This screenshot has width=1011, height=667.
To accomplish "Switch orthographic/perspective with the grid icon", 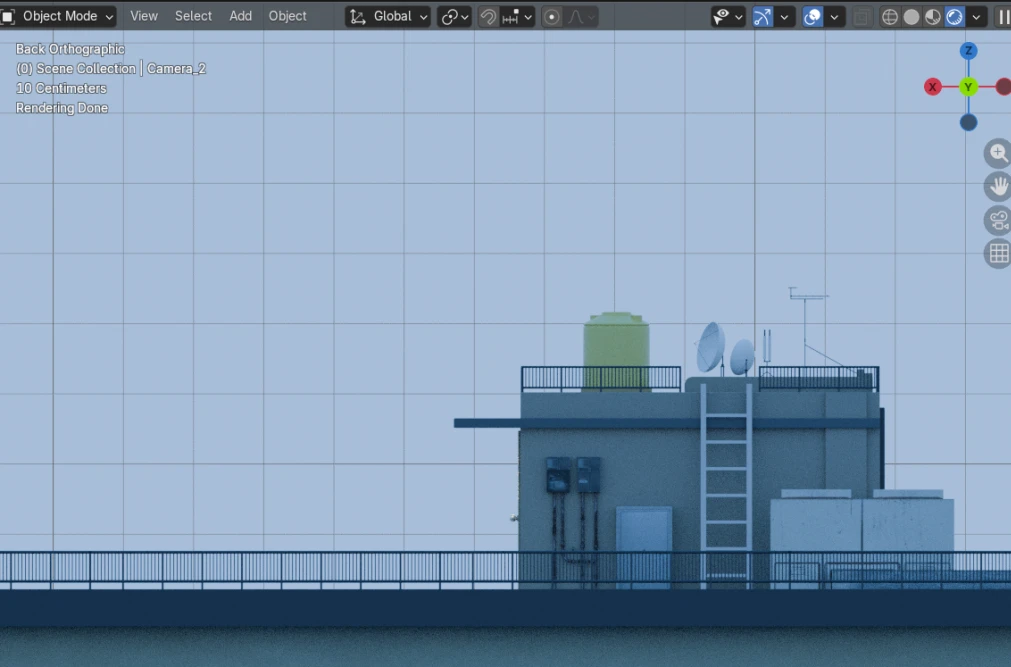I will [x=998, y=254].
